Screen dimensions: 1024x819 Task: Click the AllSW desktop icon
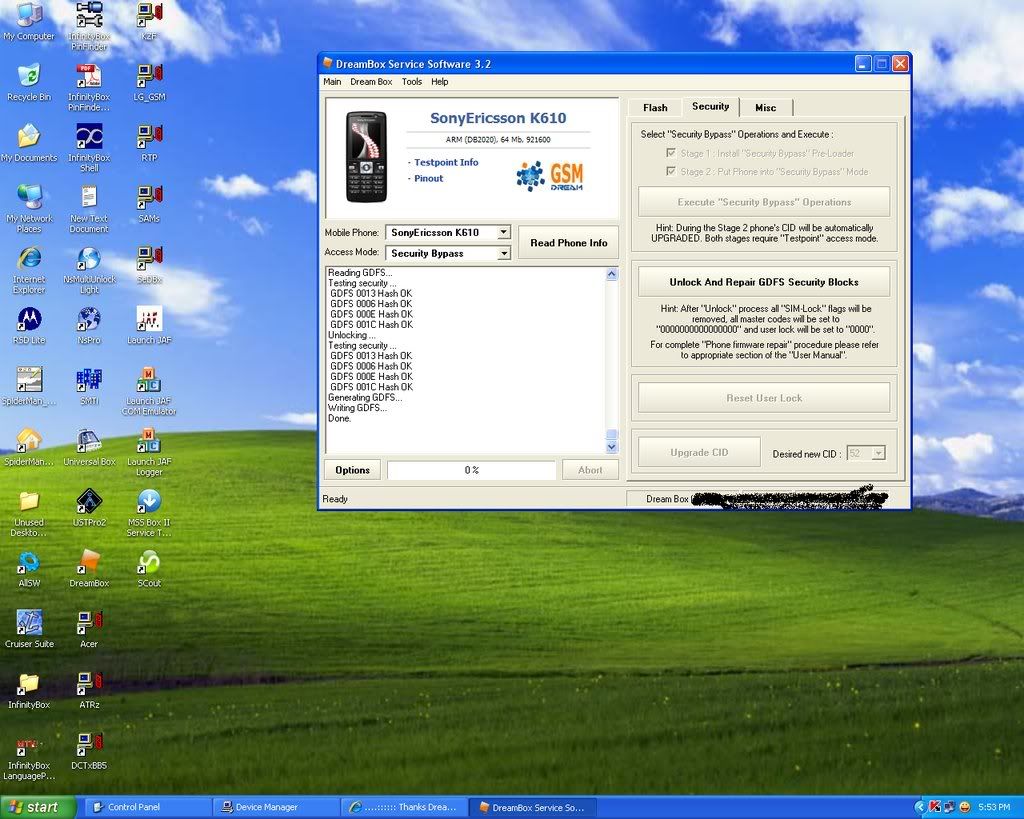pos(29,568)
